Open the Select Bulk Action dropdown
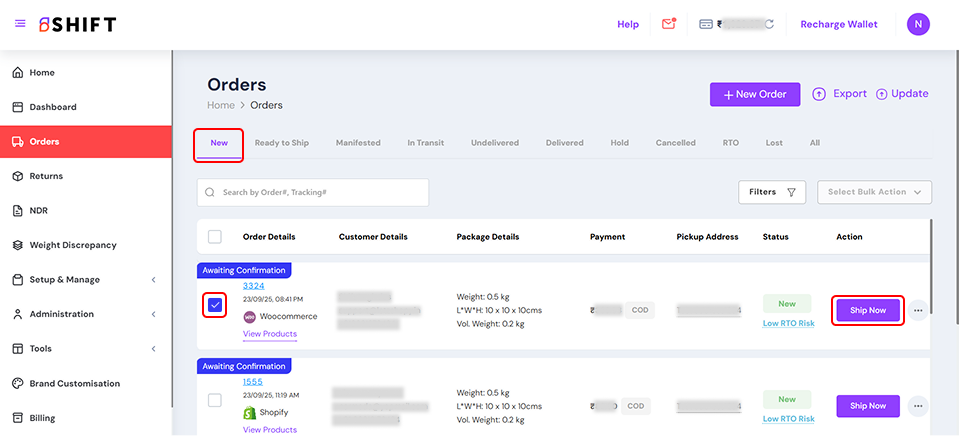 pyautogui.click(x=874, y=192)
